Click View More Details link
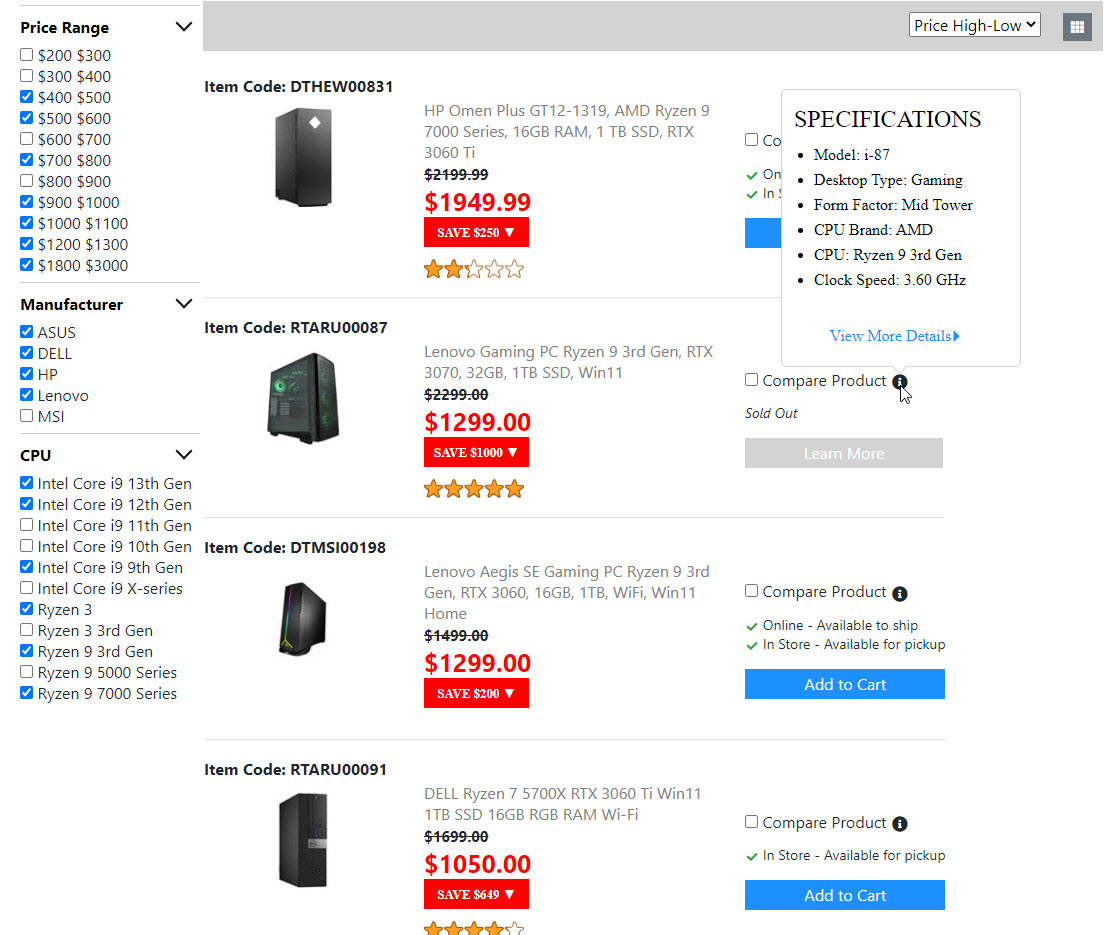The image size is (1117, 935). [894, 336]
